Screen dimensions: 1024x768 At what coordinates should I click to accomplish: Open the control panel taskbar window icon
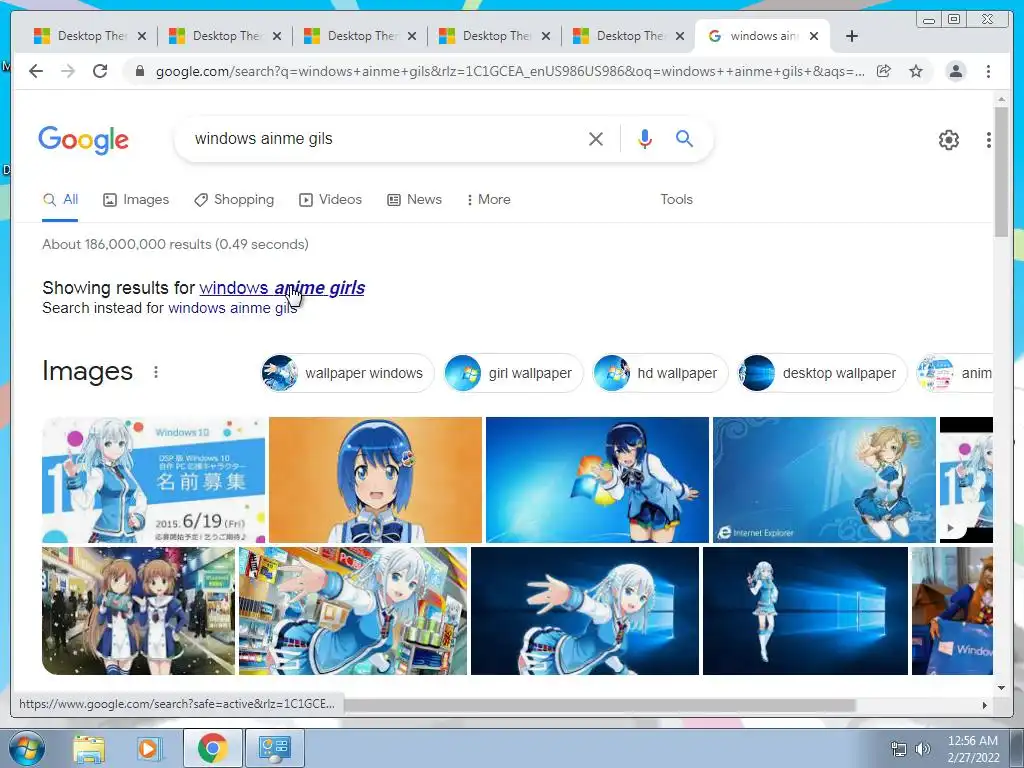coord(274,748)
